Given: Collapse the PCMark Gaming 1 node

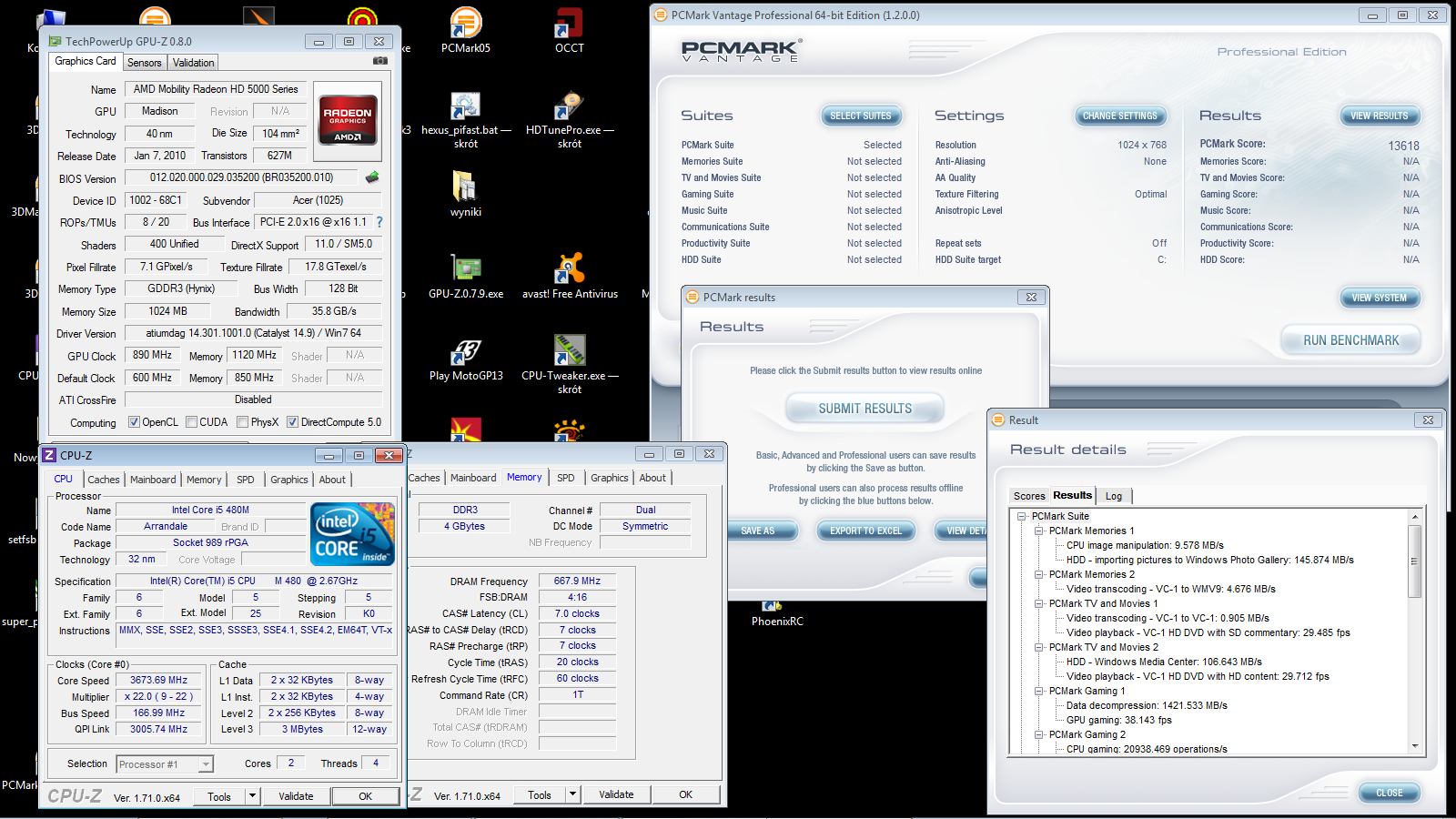Looking at the screenshot, I should pos(1039,691).
